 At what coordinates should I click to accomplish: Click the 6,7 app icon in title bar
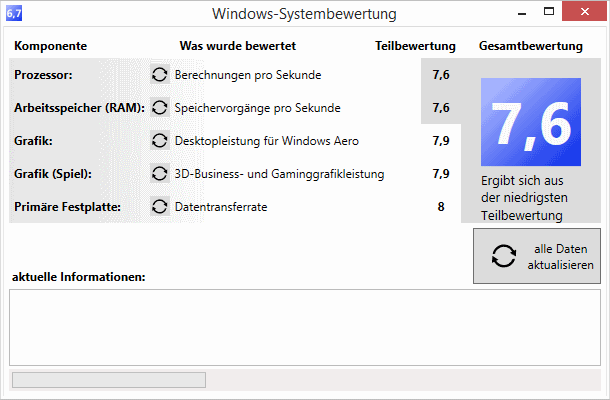pyautogui.click(x=14, y=14)
